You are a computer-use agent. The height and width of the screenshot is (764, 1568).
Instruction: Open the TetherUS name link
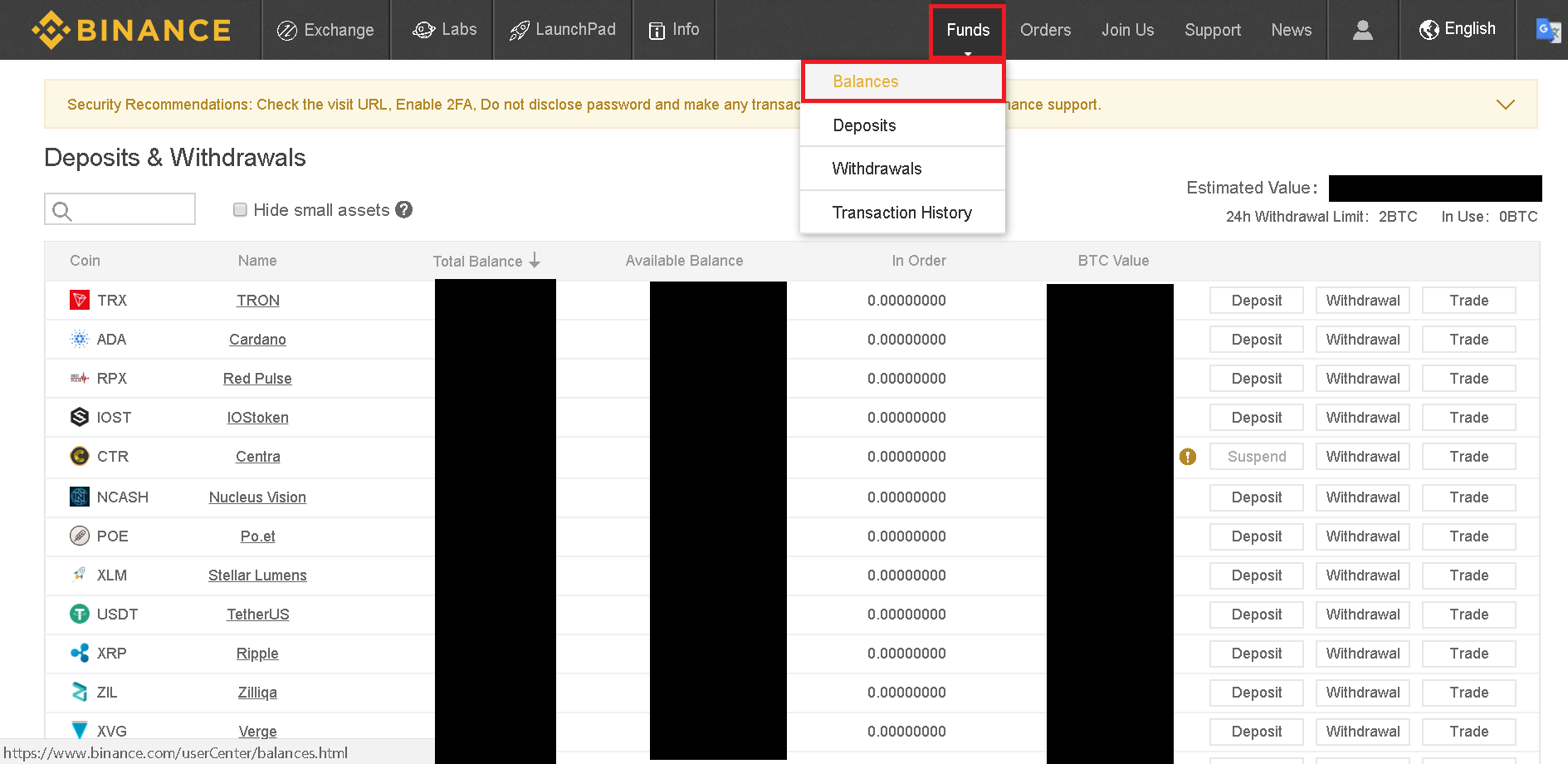click(258, 615)
